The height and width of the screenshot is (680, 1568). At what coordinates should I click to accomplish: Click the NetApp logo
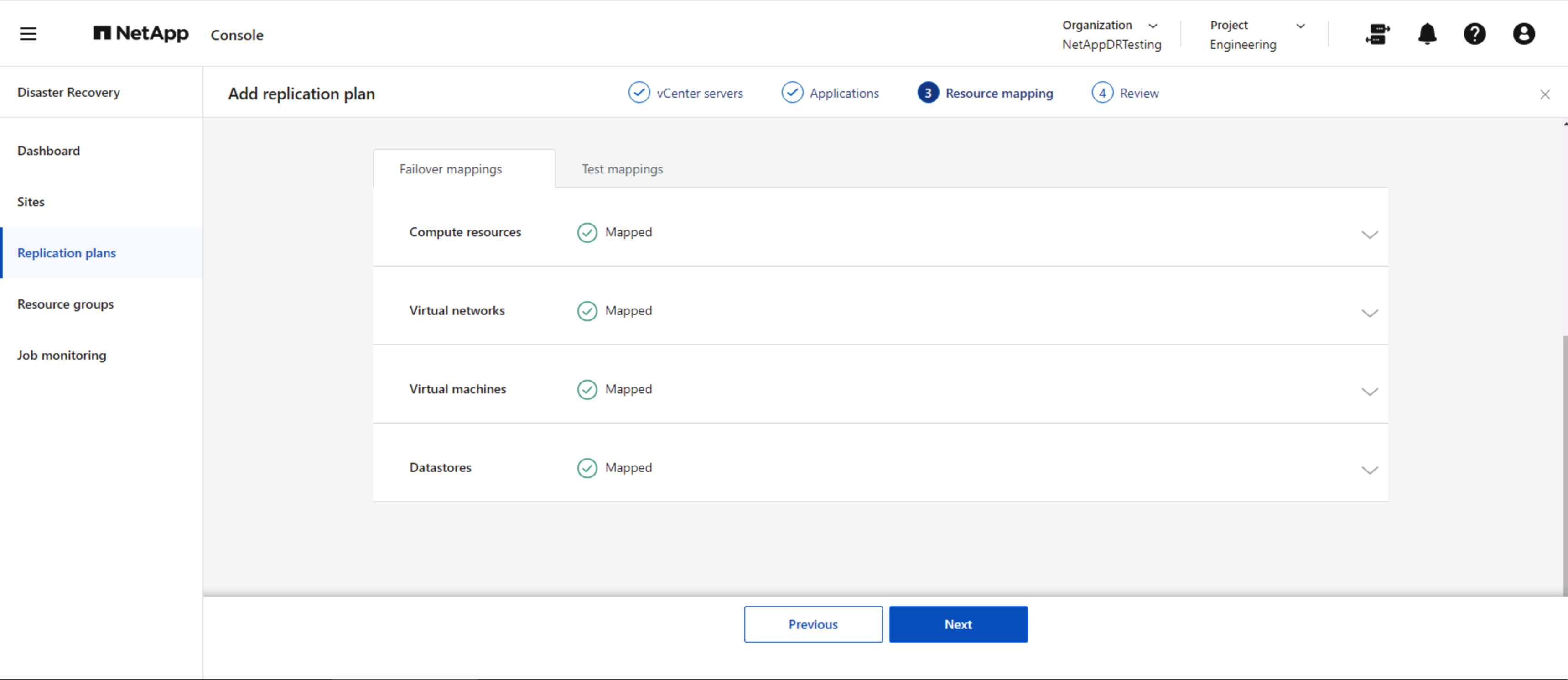141,33
